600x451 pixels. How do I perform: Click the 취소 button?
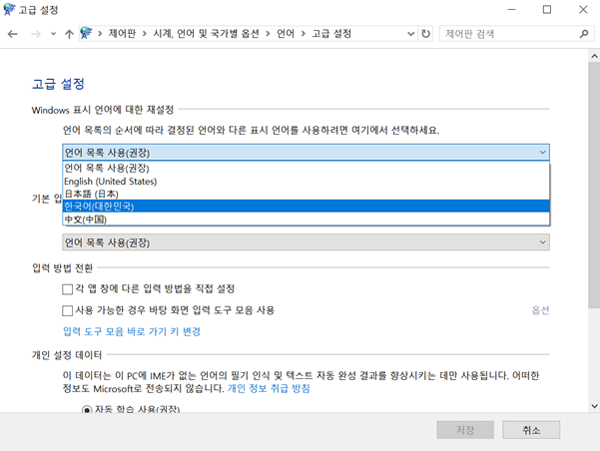531,430
